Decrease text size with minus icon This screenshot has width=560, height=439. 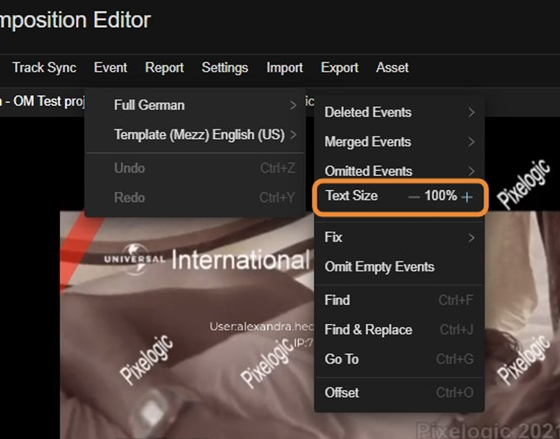(414, 197)
